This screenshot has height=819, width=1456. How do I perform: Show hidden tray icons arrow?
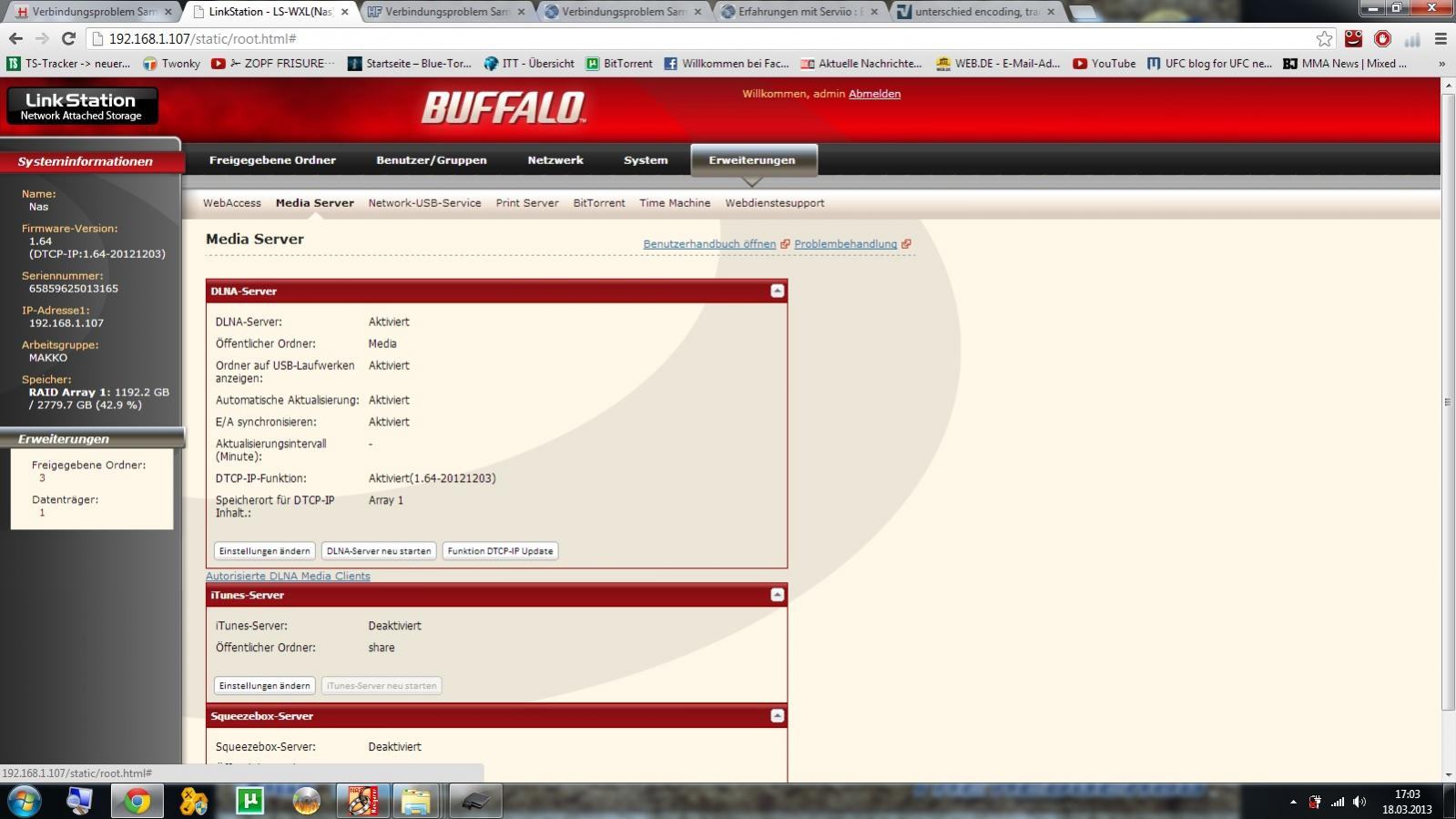(1293, 802)
